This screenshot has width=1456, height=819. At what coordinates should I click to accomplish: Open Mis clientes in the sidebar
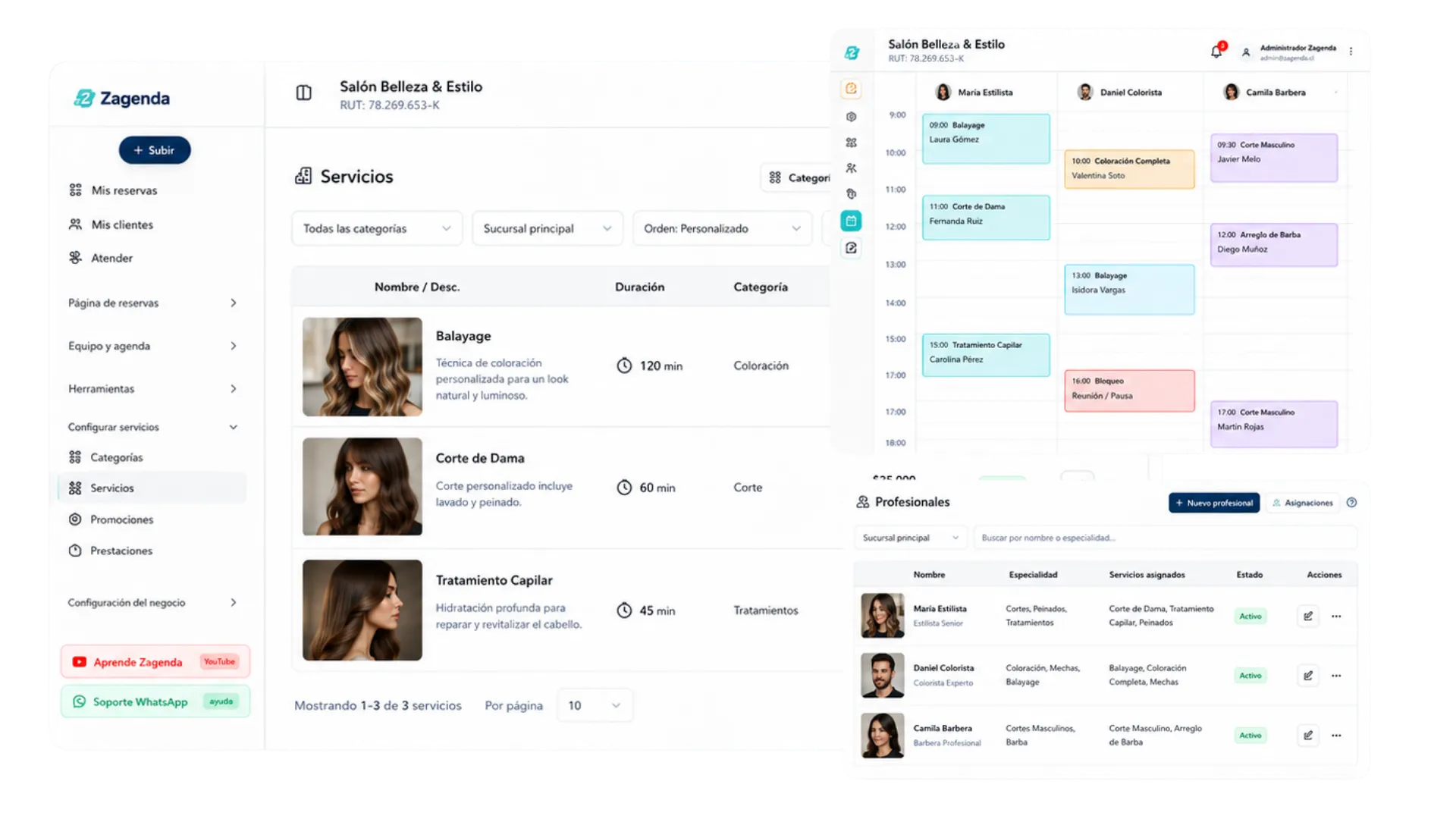click(x=111, y=224)
